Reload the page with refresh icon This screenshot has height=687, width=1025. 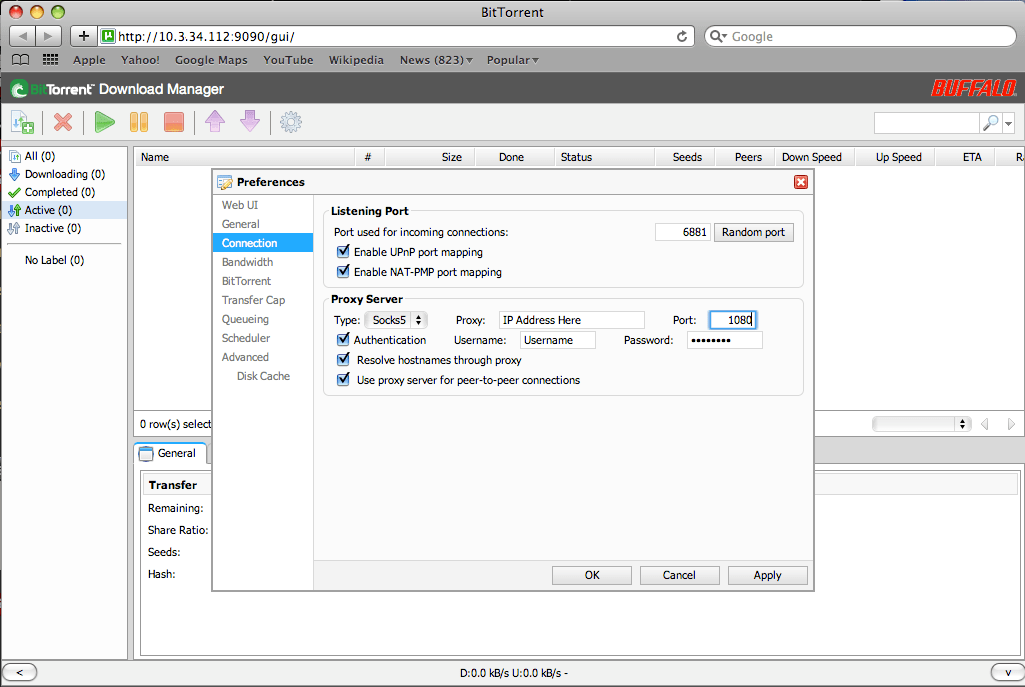682,37
